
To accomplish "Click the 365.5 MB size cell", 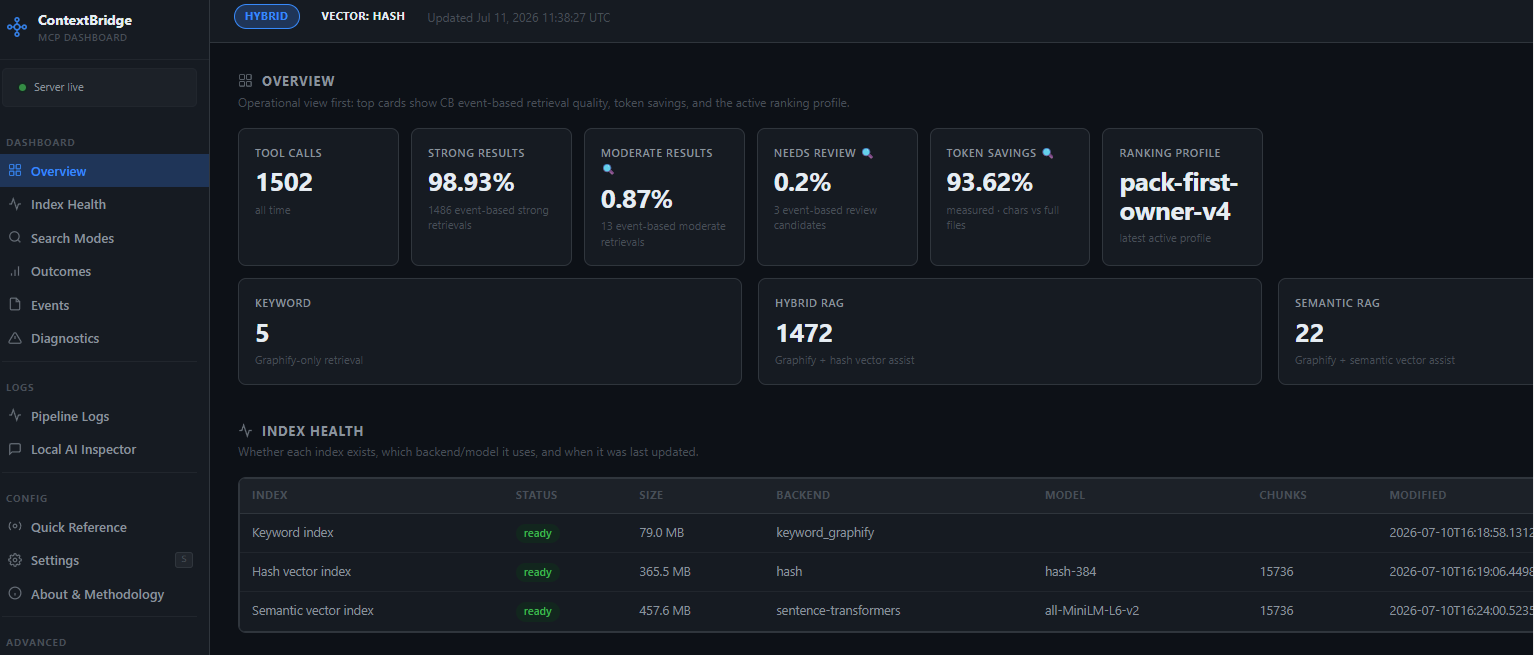I will tap(665, 572).
